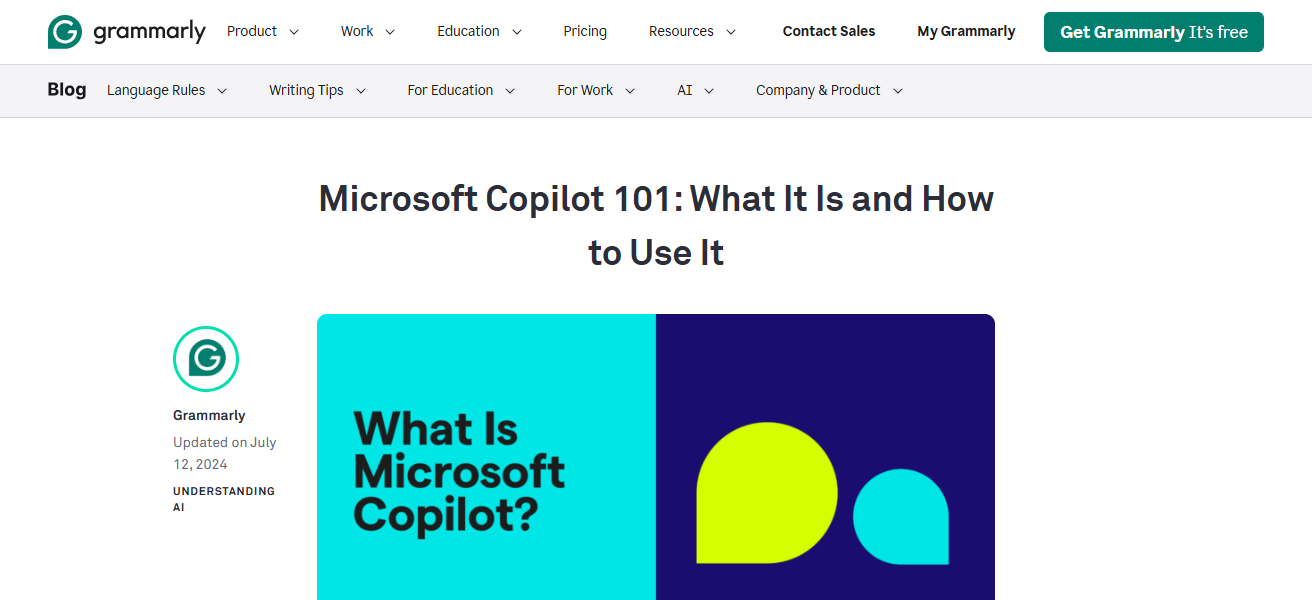
Task: Click the Updated on July 12, 2024 date
Action: point(225,453)
